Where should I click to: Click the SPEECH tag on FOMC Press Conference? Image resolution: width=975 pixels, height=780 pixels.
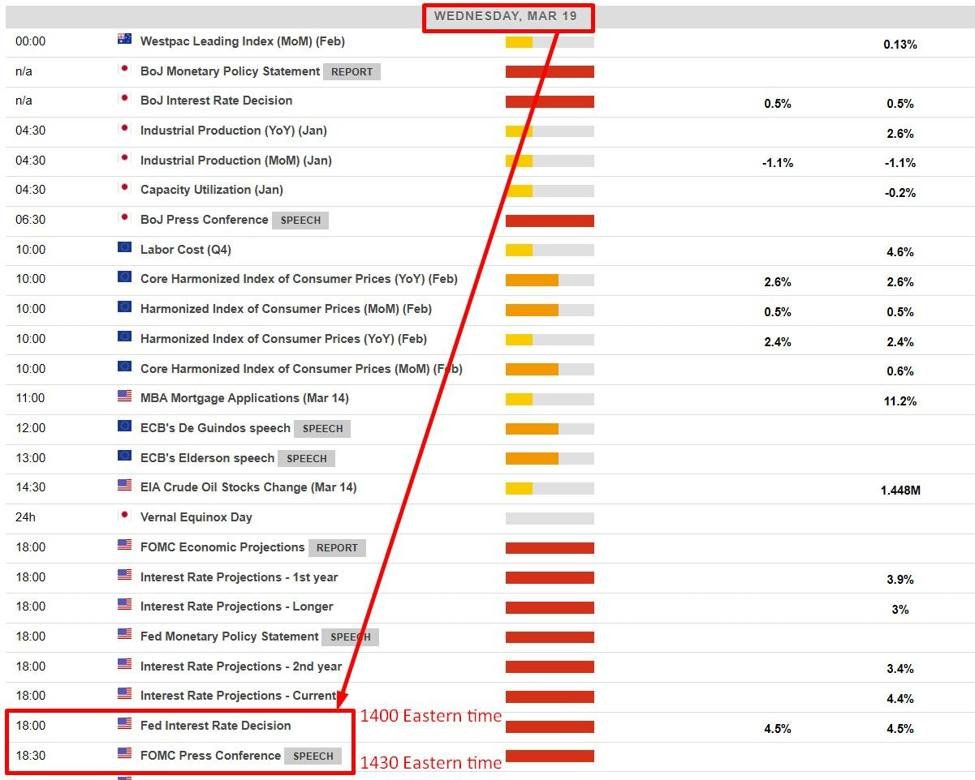point(313,756)
